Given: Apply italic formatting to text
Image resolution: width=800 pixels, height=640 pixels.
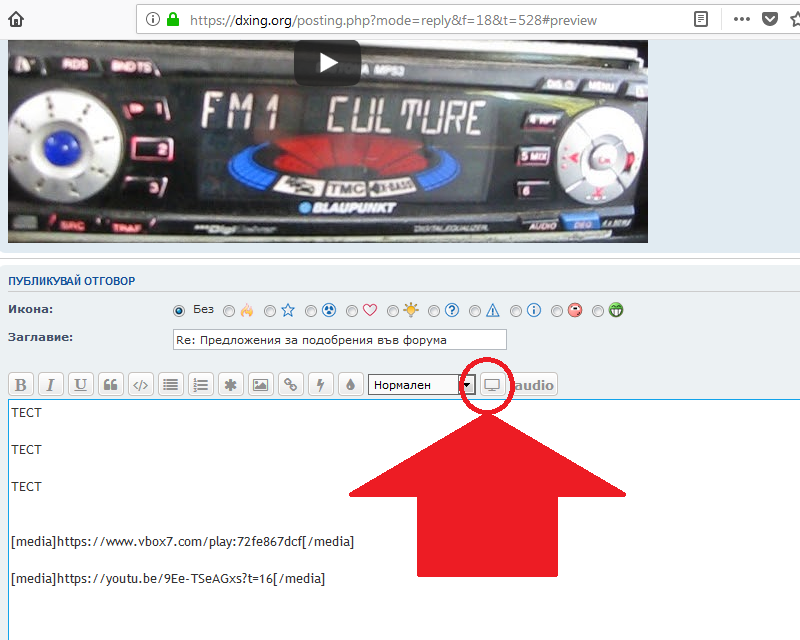Looking at the screenshot, I should [x=51, y=384].
